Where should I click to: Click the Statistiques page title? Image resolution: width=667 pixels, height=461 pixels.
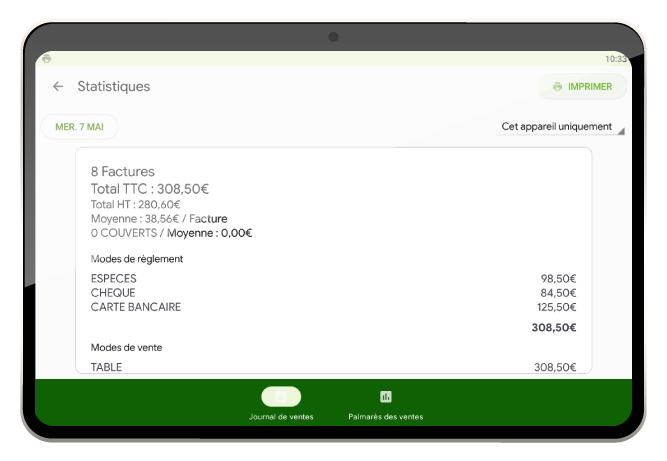[x=114, y=86]
